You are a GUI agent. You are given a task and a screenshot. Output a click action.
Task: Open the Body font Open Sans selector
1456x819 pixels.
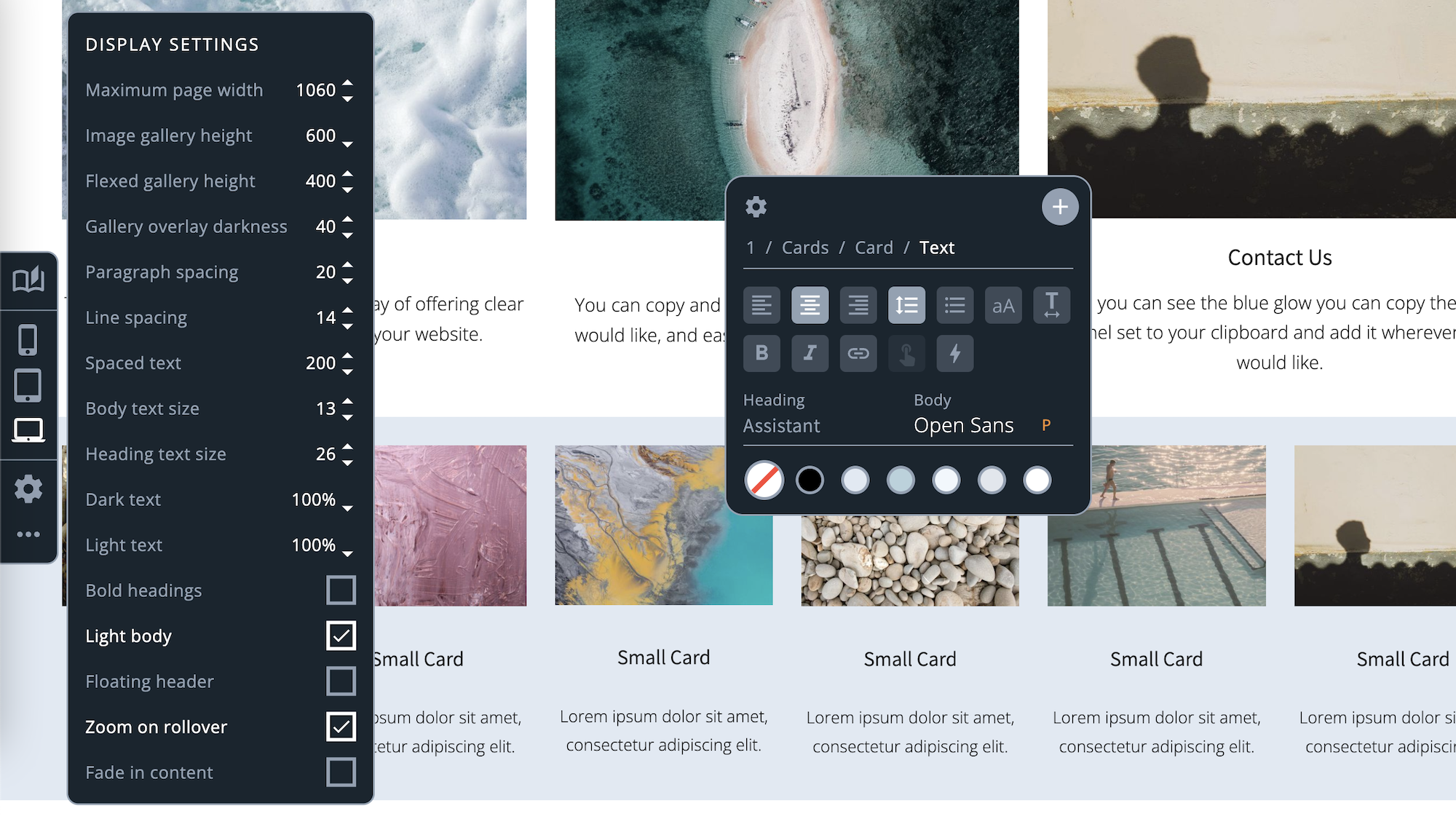pos(962,425)
